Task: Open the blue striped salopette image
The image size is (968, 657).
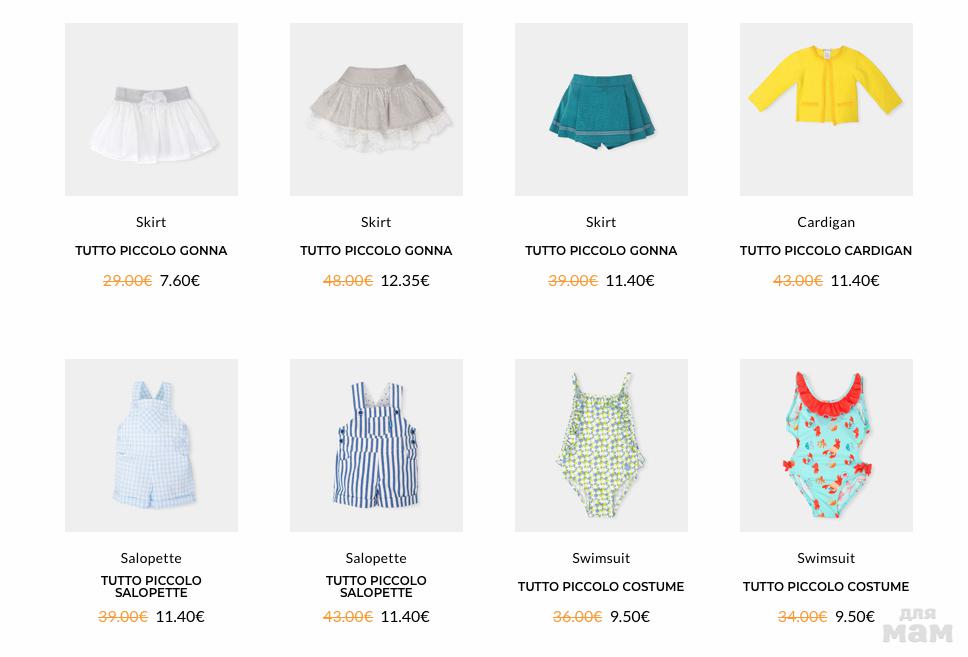Action: pos(376,445)
